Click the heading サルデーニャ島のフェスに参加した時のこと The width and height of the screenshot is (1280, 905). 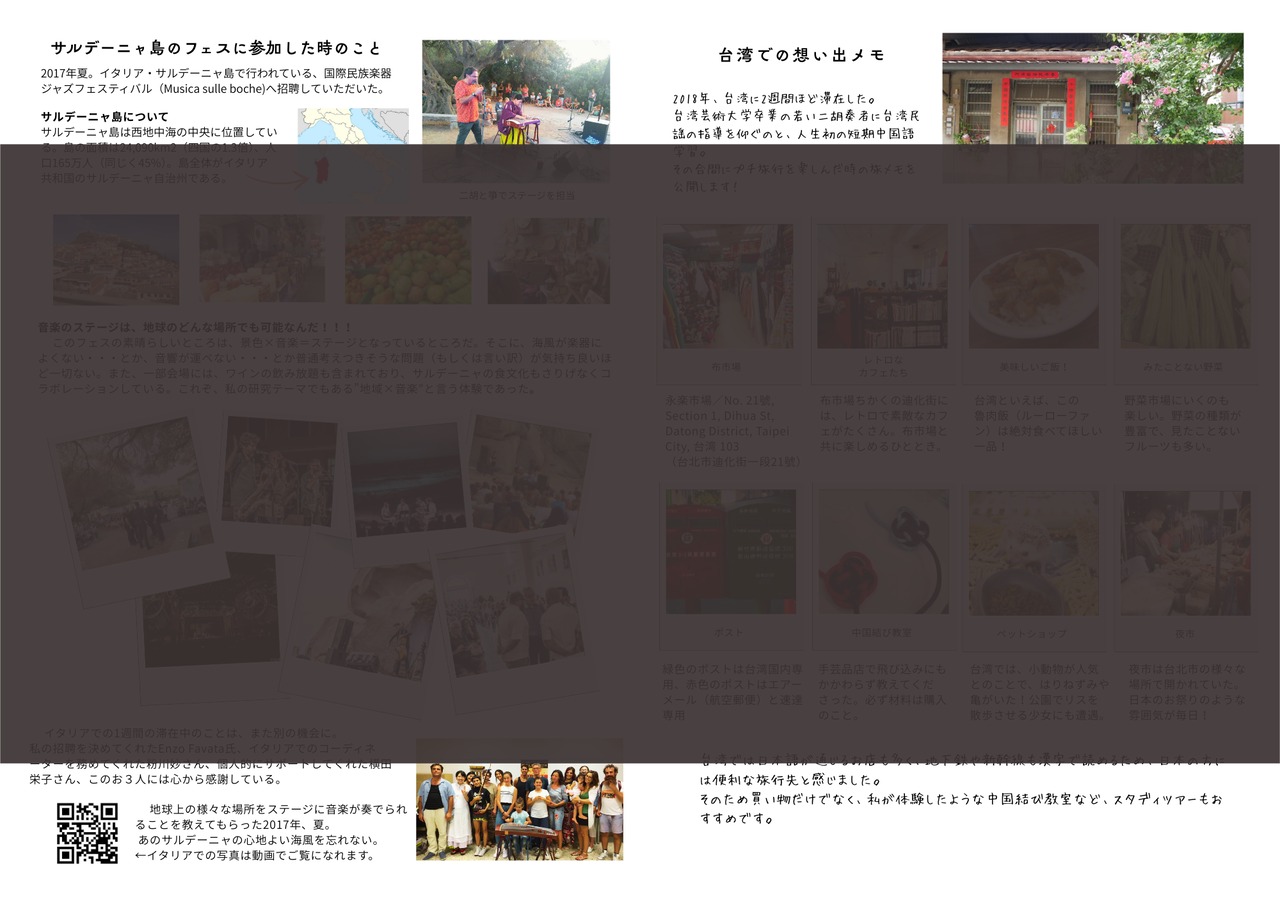216,48
